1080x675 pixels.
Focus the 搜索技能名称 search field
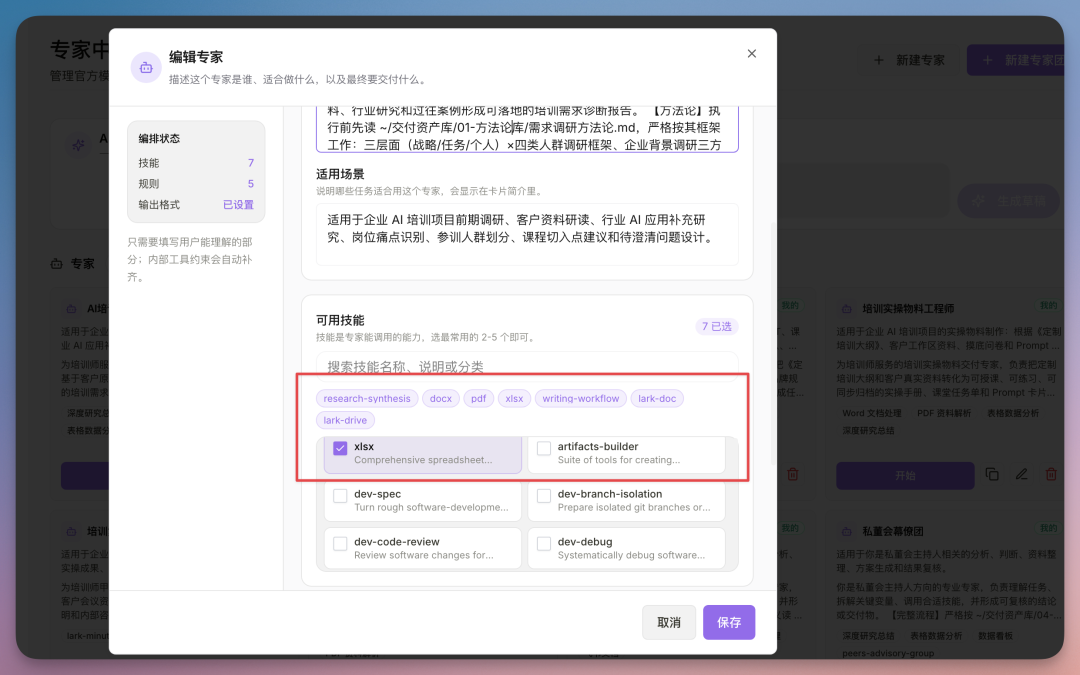pyautogui.click(x=527, y=366)
